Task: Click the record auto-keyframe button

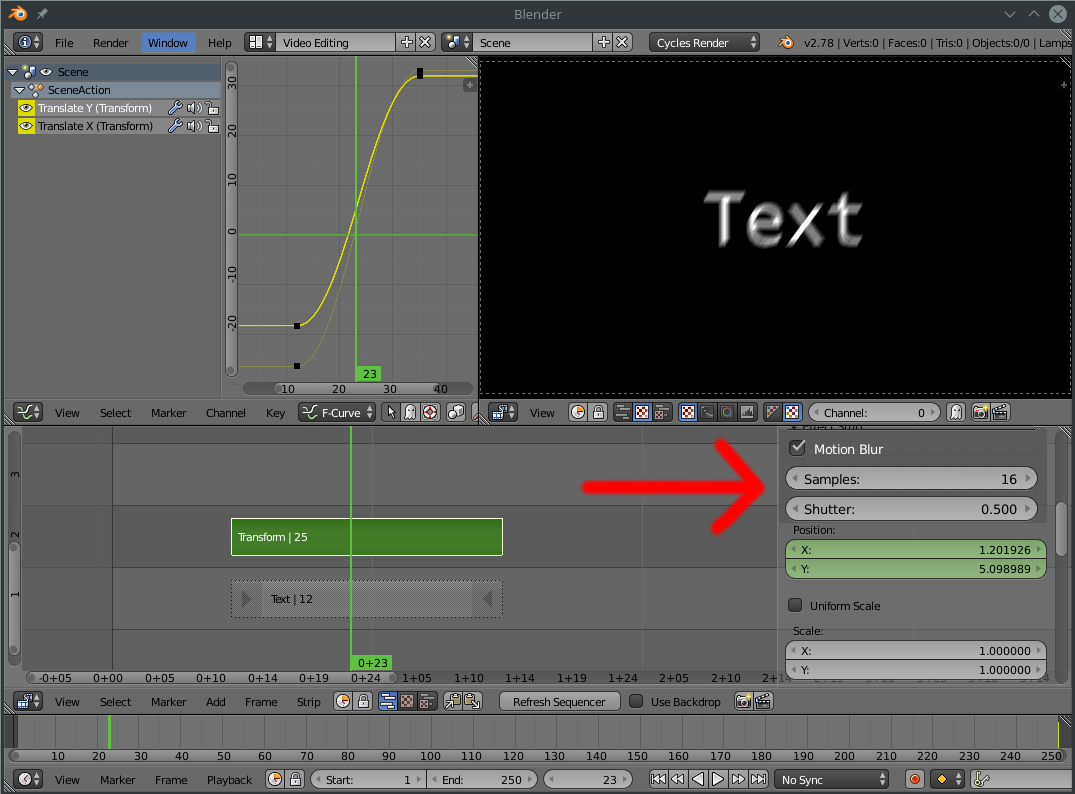Action: coord(915,780)
